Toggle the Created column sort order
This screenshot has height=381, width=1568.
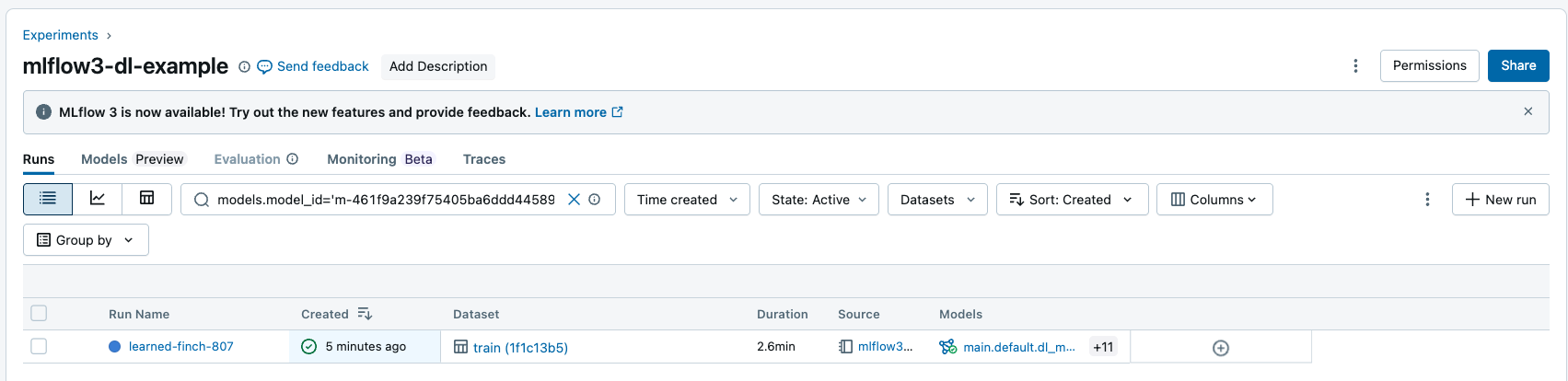365,315
